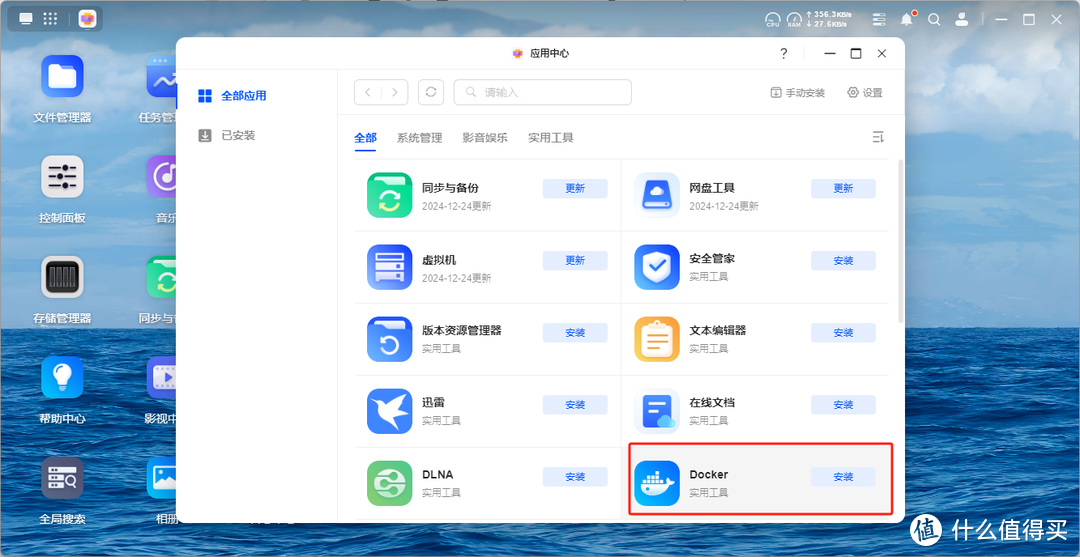Click the Docker app name text

[x=709, y=475]
